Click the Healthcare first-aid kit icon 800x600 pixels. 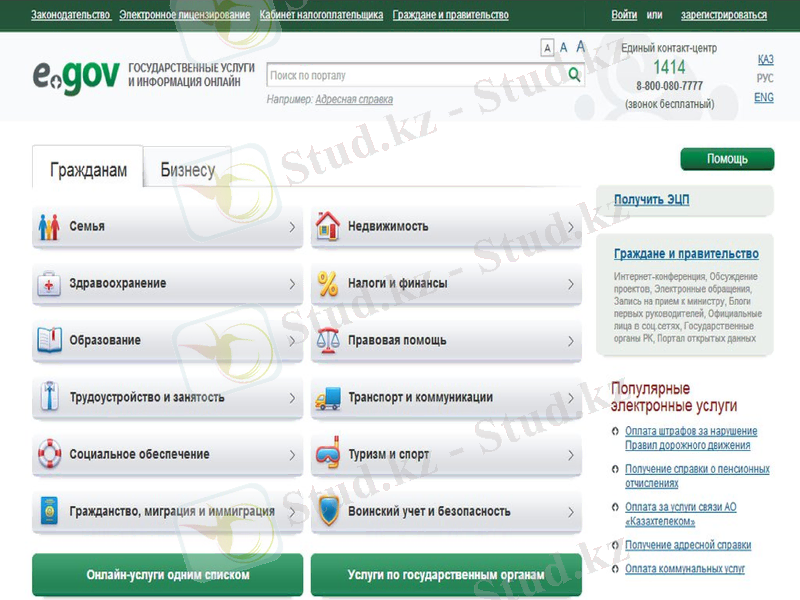pyautogui.click(x=49, y=284)
